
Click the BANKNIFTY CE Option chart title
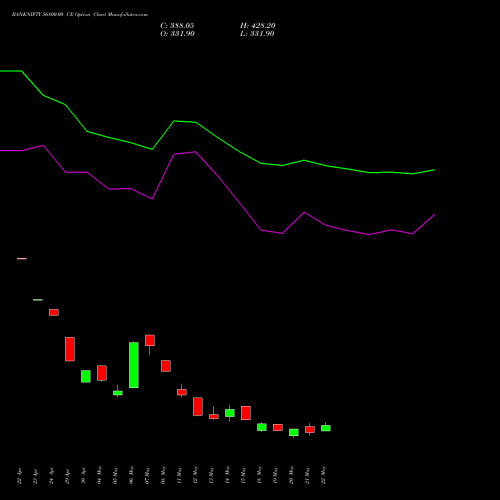[x=80, y=15]
